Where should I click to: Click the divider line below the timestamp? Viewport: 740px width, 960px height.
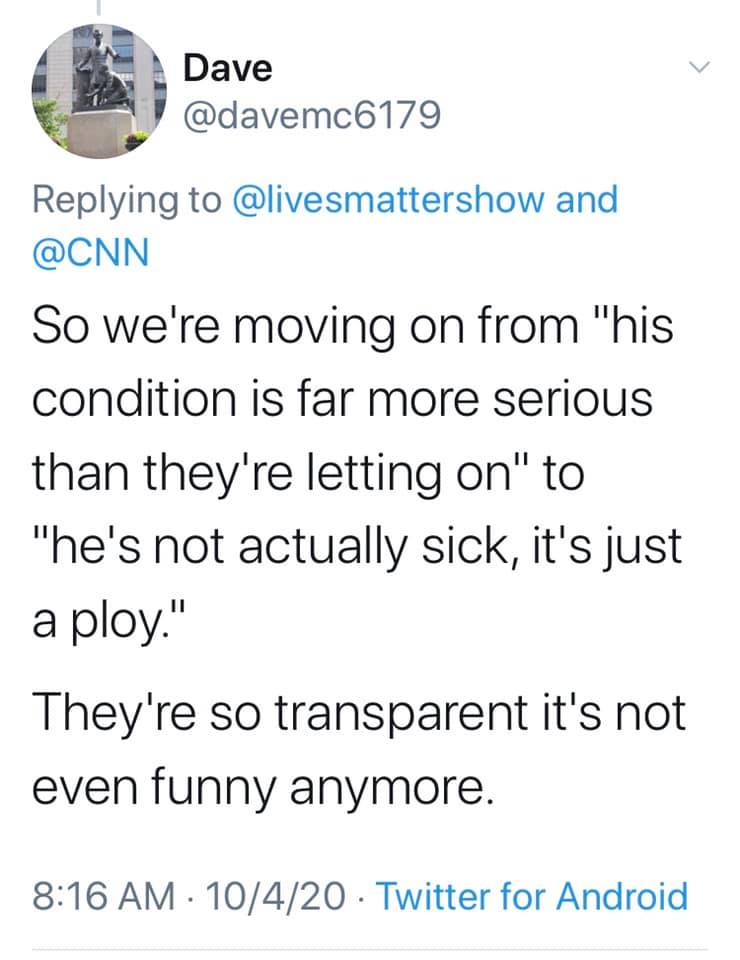click(x=370, y=950)
